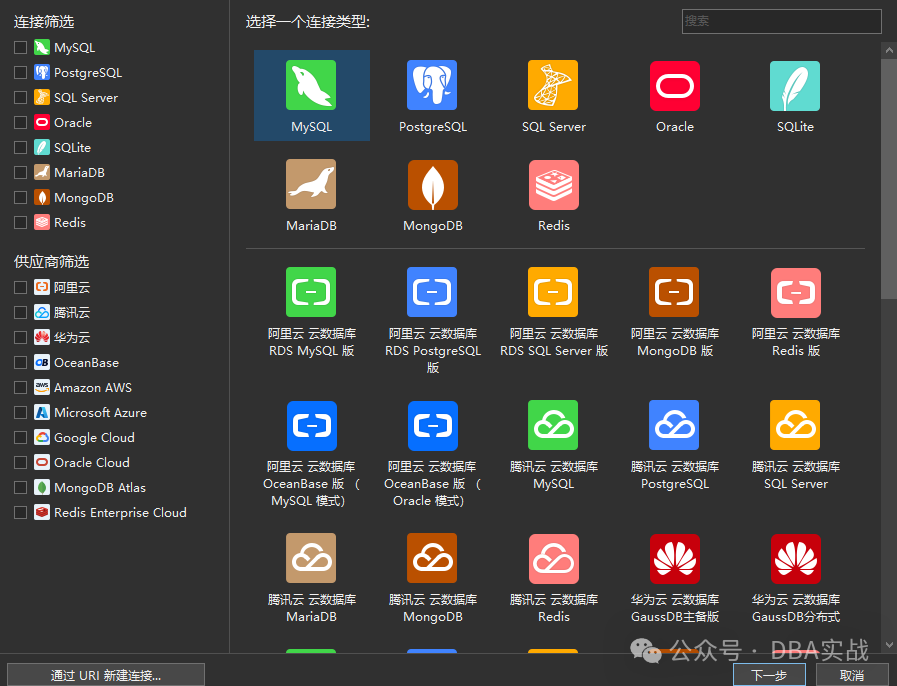Select the PostgreSQL elephant tile

(x=432, y=95)
